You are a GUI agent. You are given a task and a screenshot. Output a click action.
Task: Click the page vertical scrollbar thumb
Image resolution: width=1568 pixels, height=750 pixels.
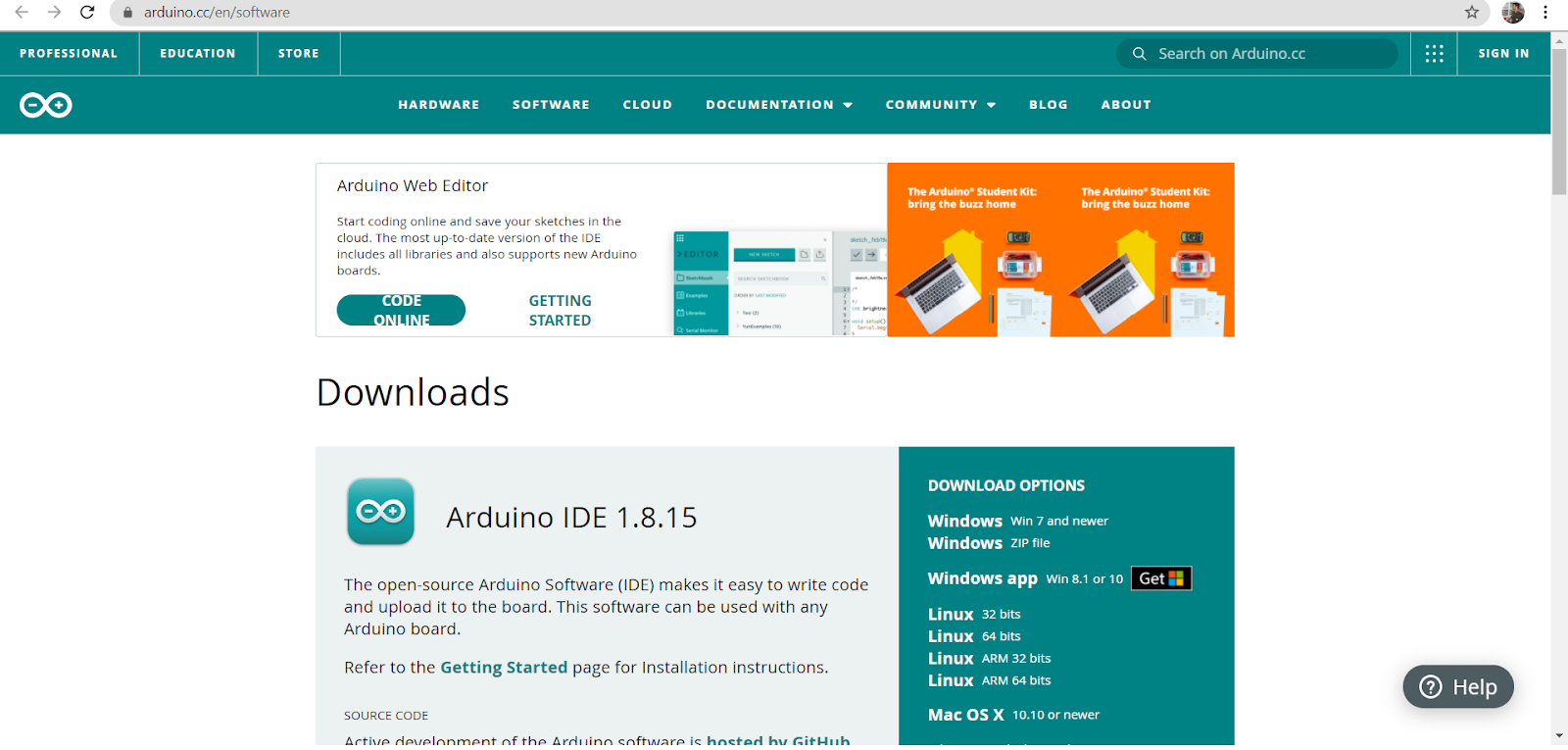click(1559, 121)
